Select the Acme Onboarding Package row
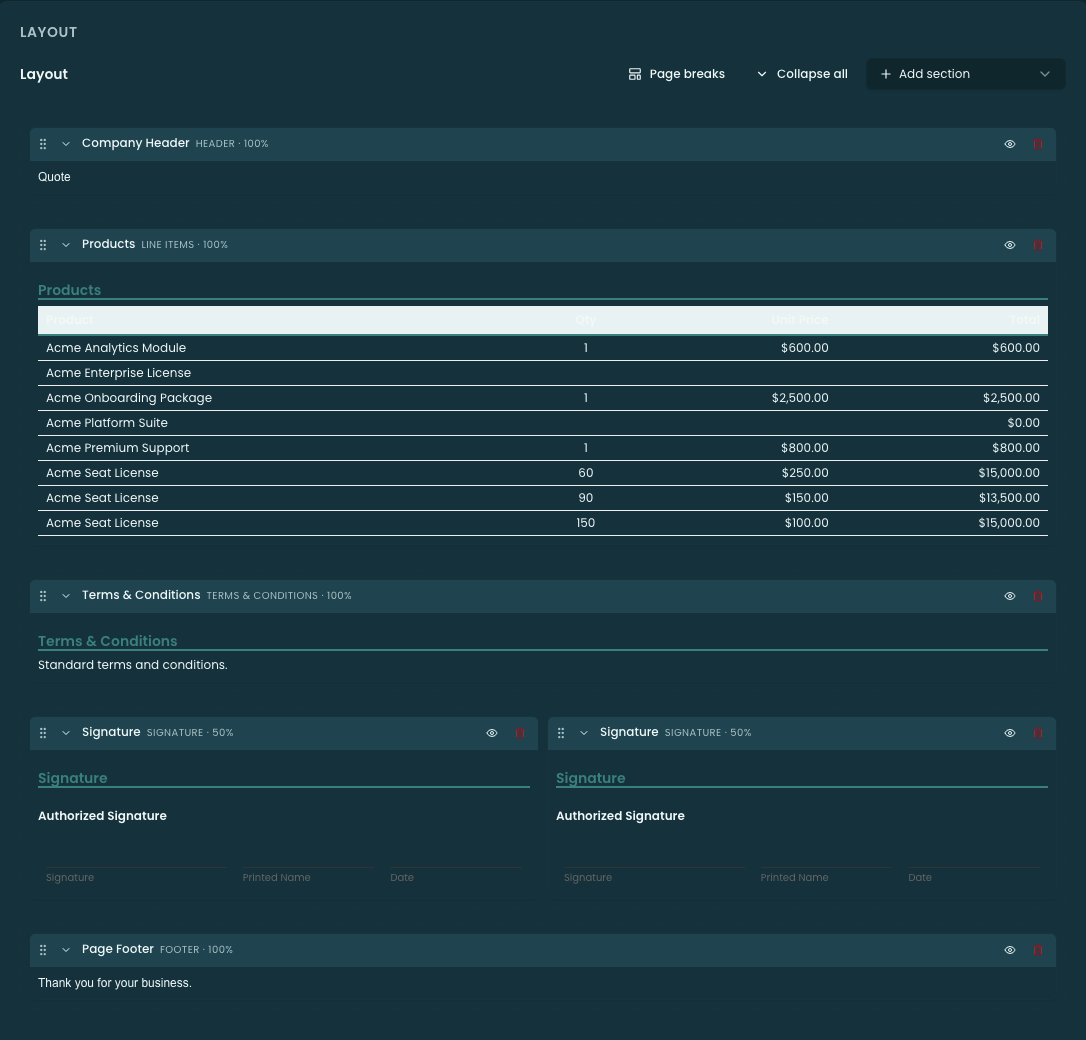 pyautogui.click(x=542, y=398)
